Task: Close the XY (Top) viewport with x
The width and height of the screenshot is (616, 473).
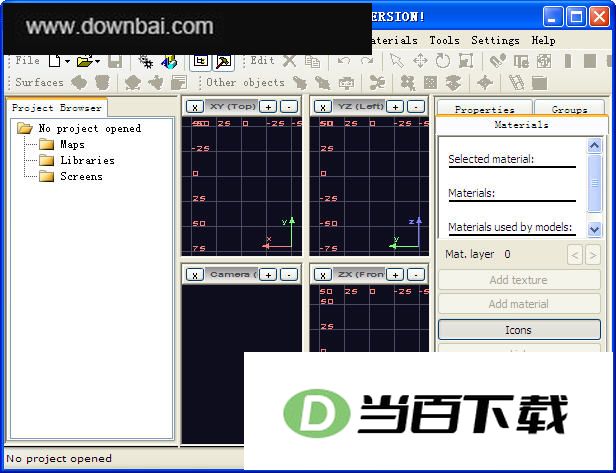Action: pos(195,106)
